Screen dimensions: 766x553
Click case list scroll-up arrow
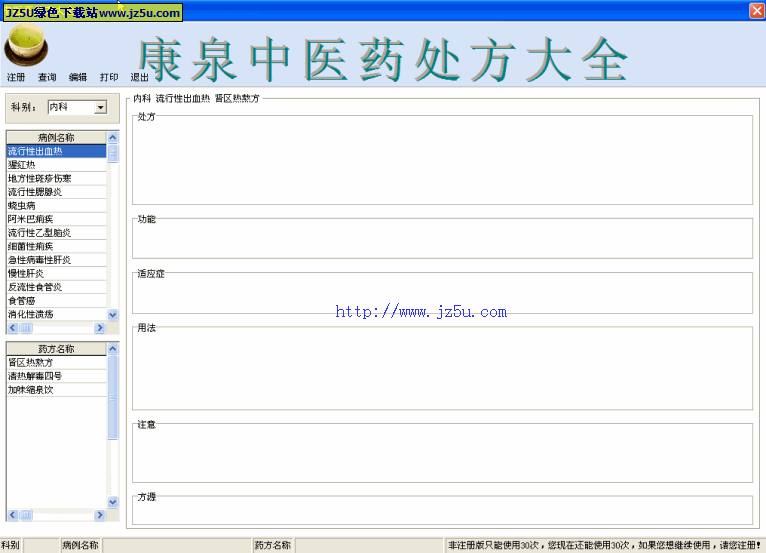pyautogui.click(x=113, y=137)
